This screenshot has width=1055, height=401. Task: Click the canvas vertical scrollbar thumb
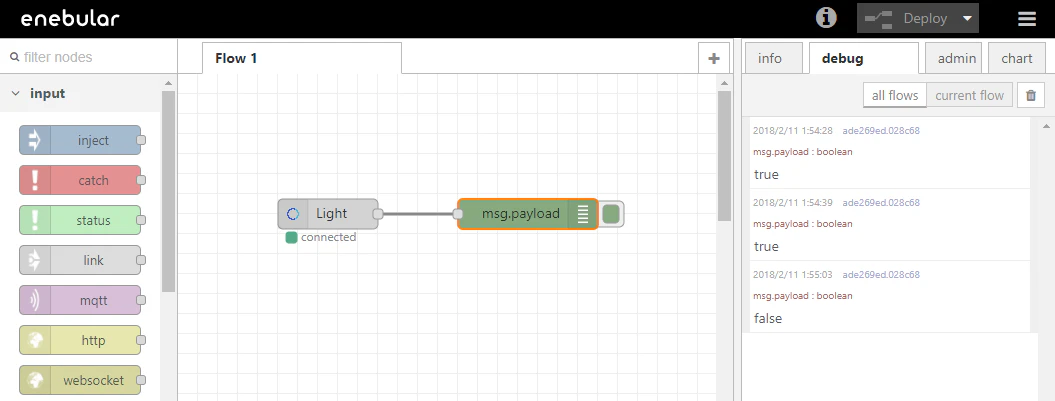point(724,156)
